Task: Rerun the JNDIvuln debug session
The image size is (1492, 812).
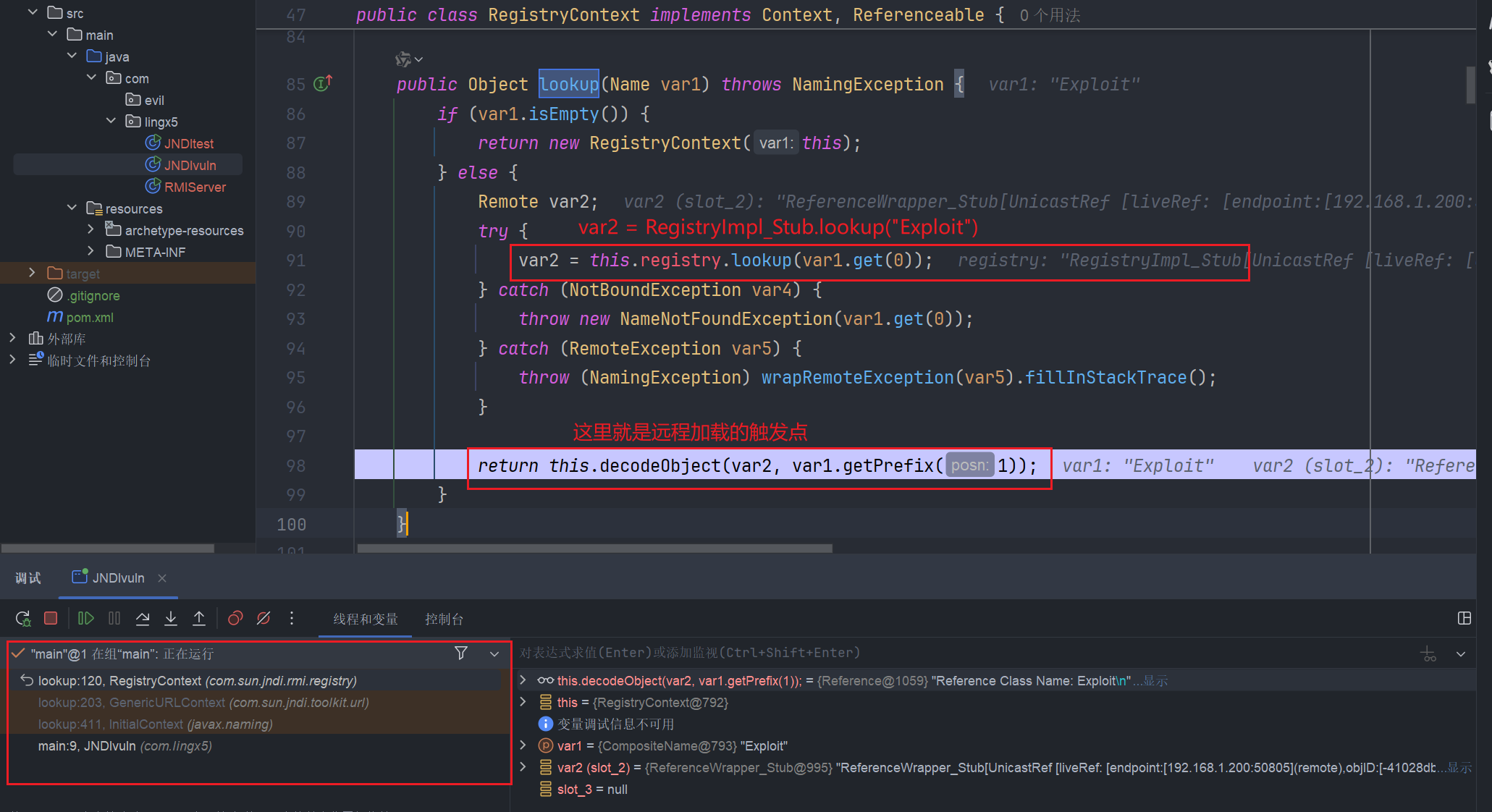Action: [x=23, y=619]
